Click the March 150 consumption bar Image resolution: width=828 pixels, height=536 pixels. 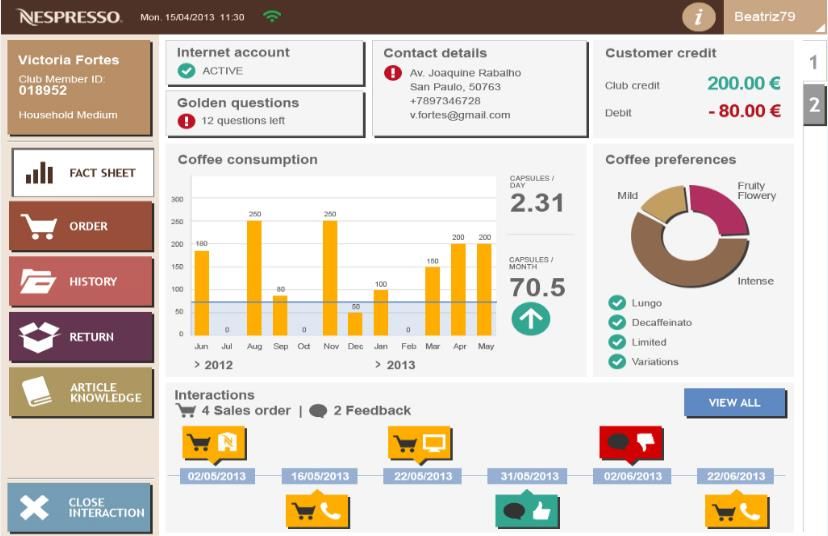pos(432,301)
